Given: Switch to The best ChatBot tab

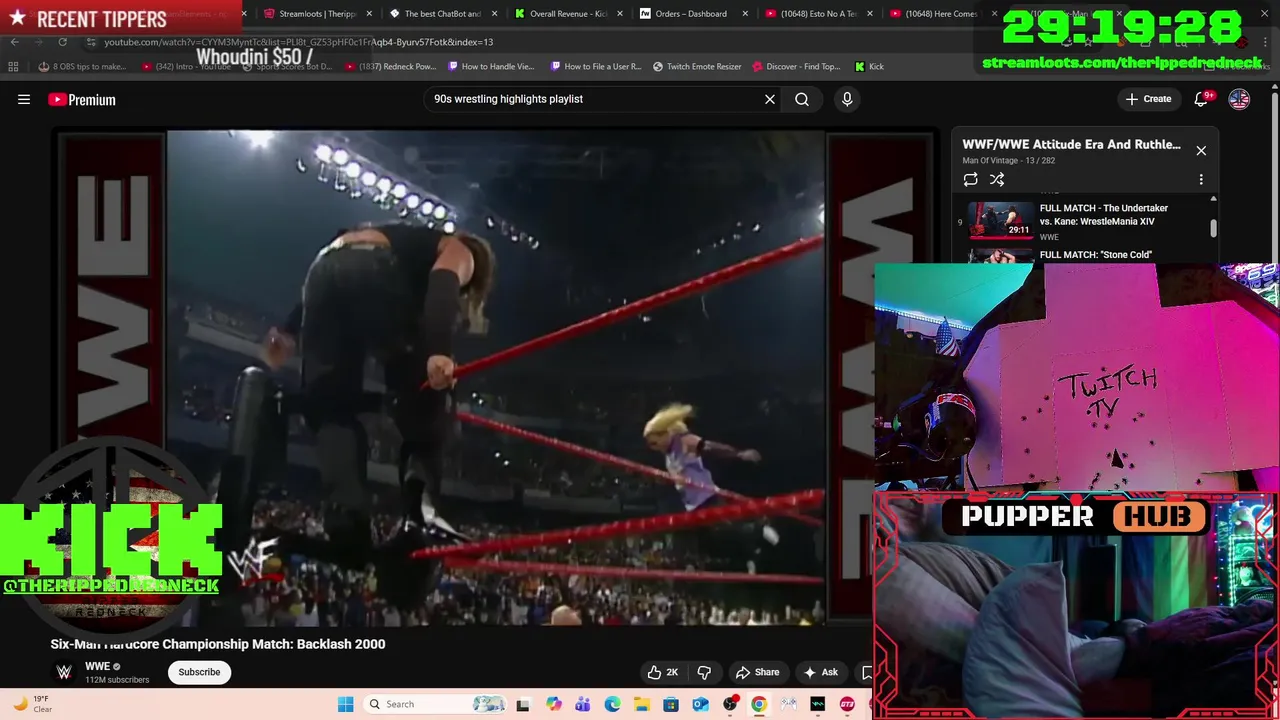Looking at the screenshot, I should [x=436, y=14].
